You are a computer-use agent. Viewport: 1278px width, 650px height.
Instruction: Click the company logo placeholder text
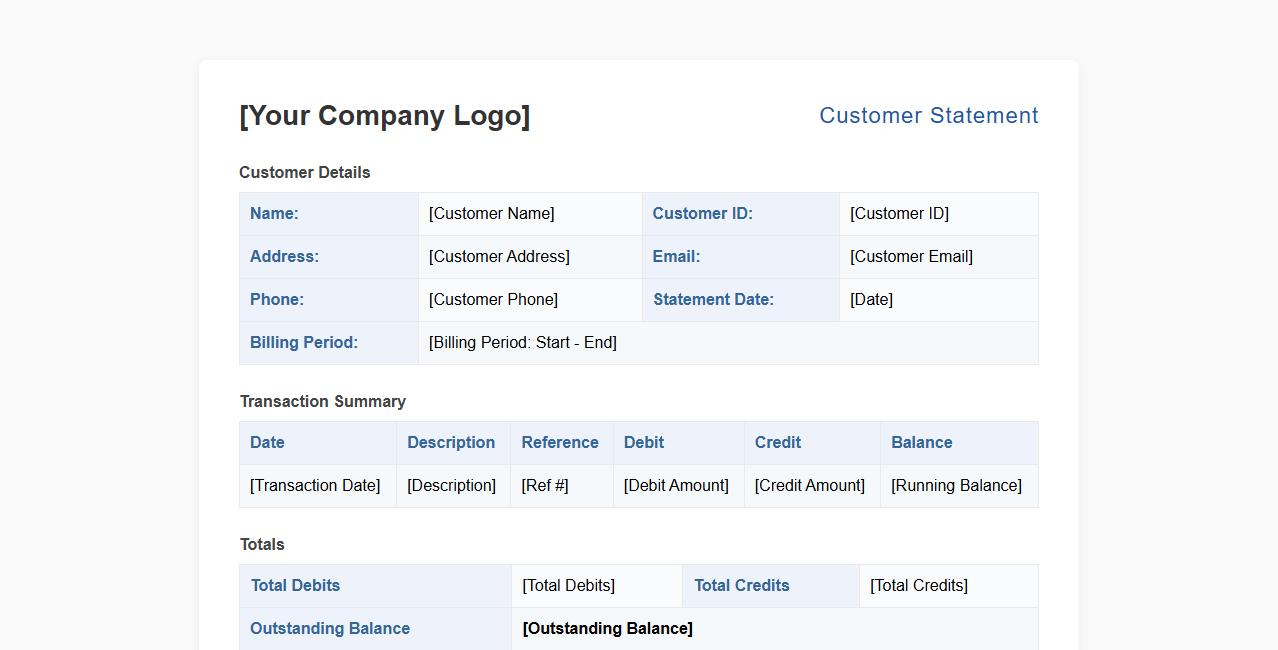[x=384, y=115]
